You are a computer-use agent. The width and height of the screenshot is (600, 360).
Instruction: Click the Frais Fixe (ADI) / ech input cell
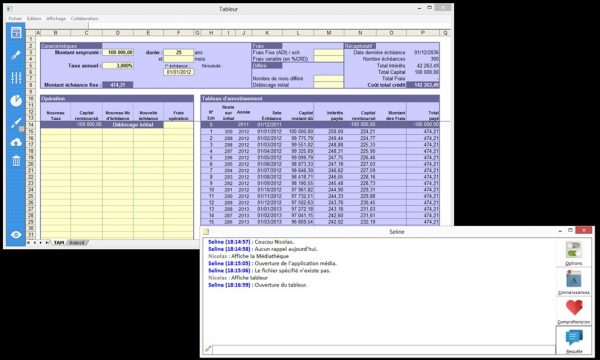(329, 52)
